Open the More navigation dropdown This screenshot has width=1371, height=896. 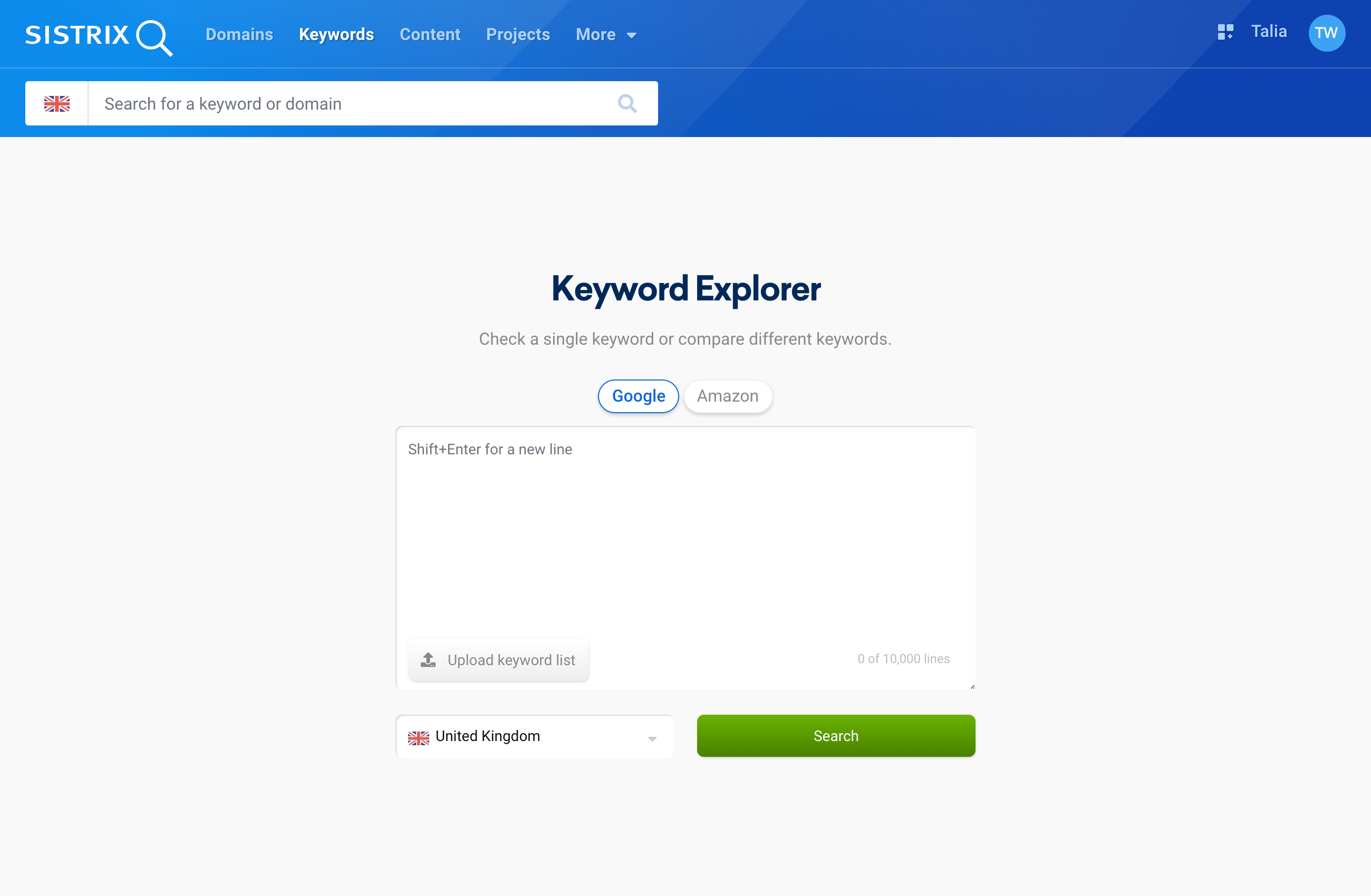[605, 34]
